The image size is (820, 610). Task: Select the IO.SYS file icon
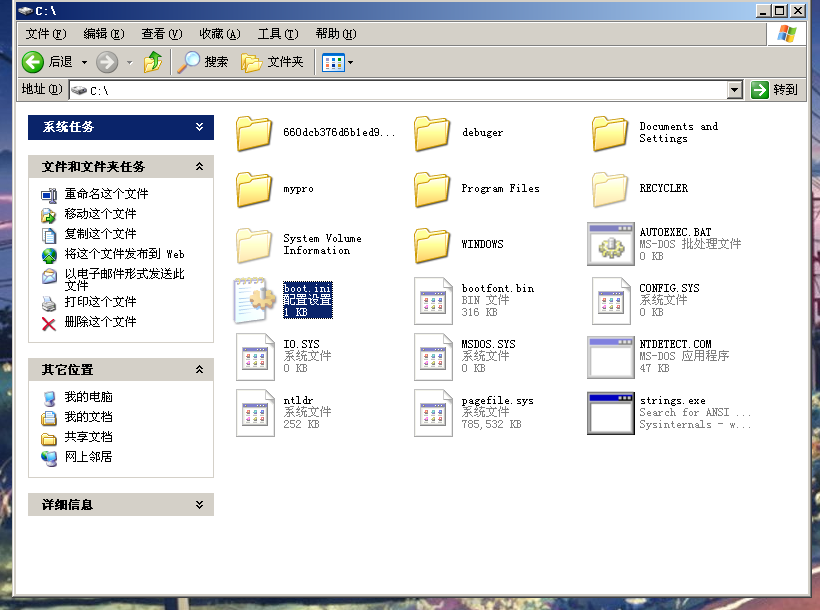(255, 357)
